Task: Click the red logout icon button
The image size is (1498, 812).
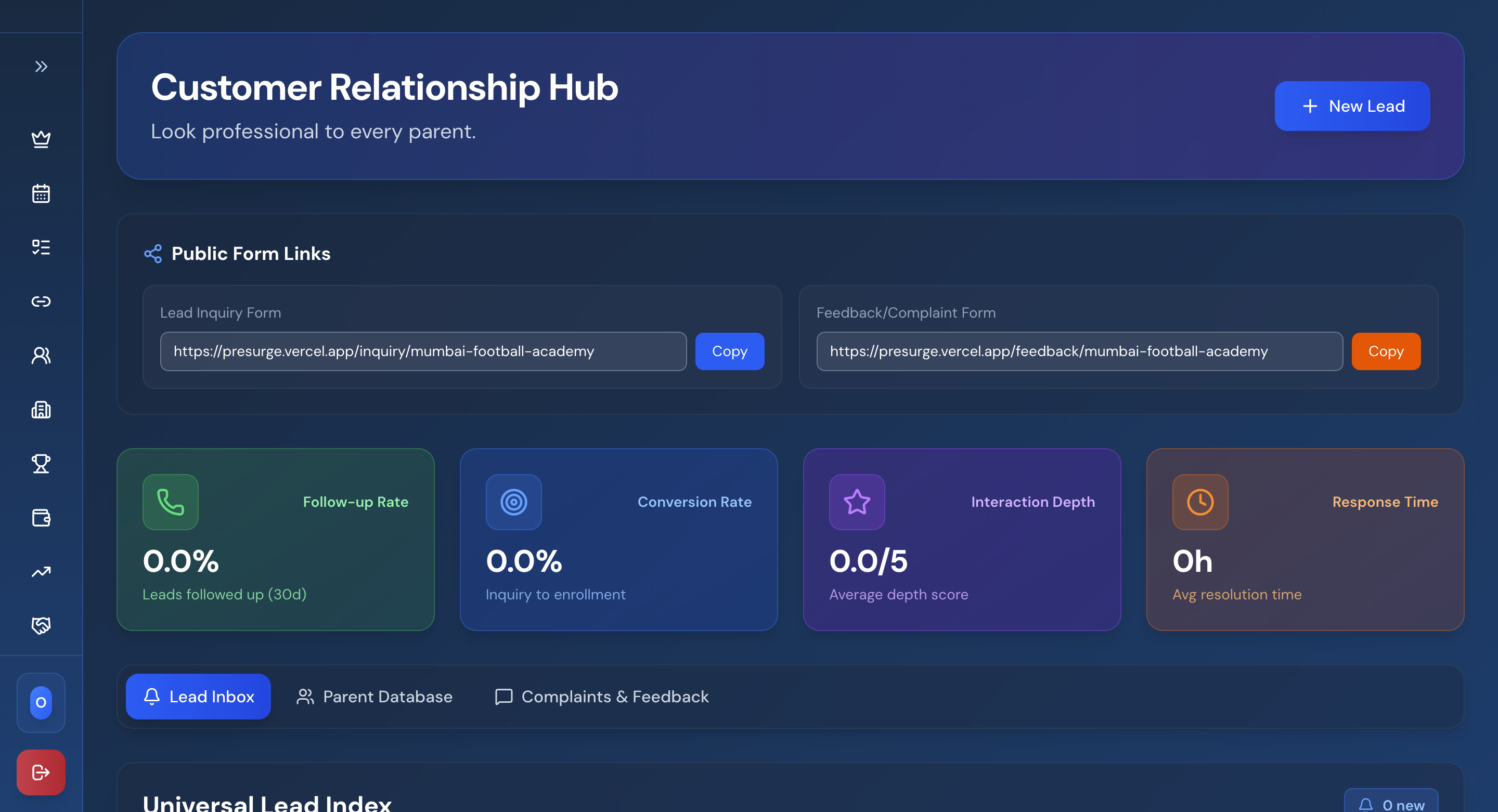Action: [41, 772]
